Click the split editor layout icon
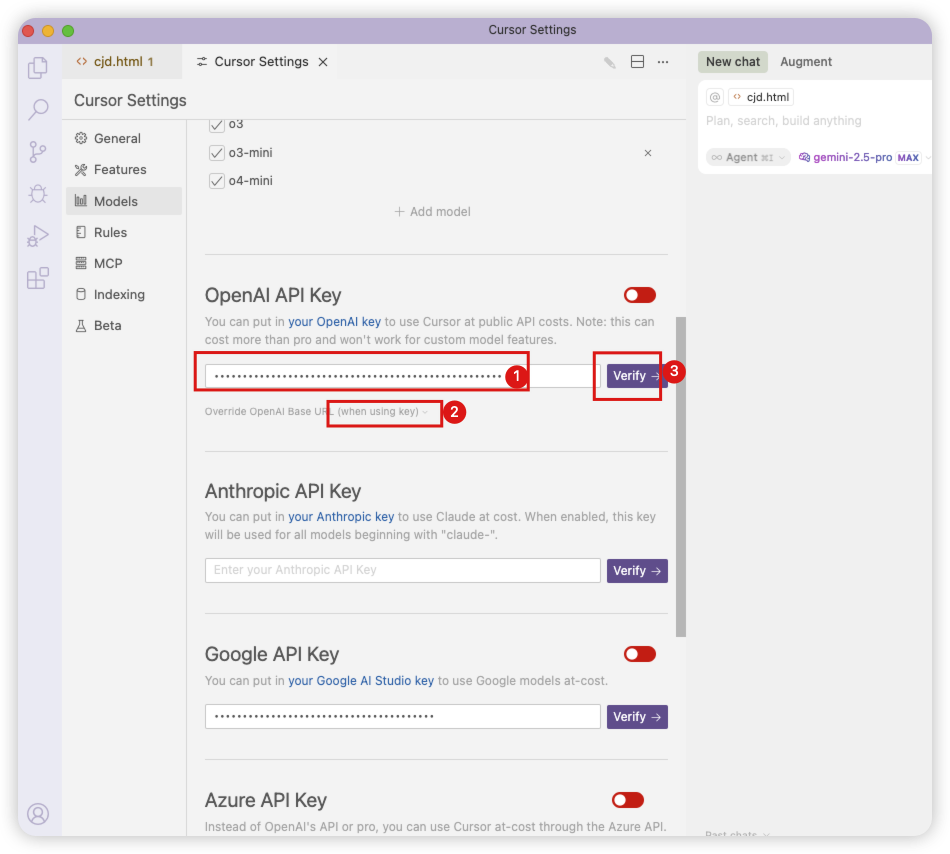The width and height of the screenshot is (950, 854). [637, 62]
